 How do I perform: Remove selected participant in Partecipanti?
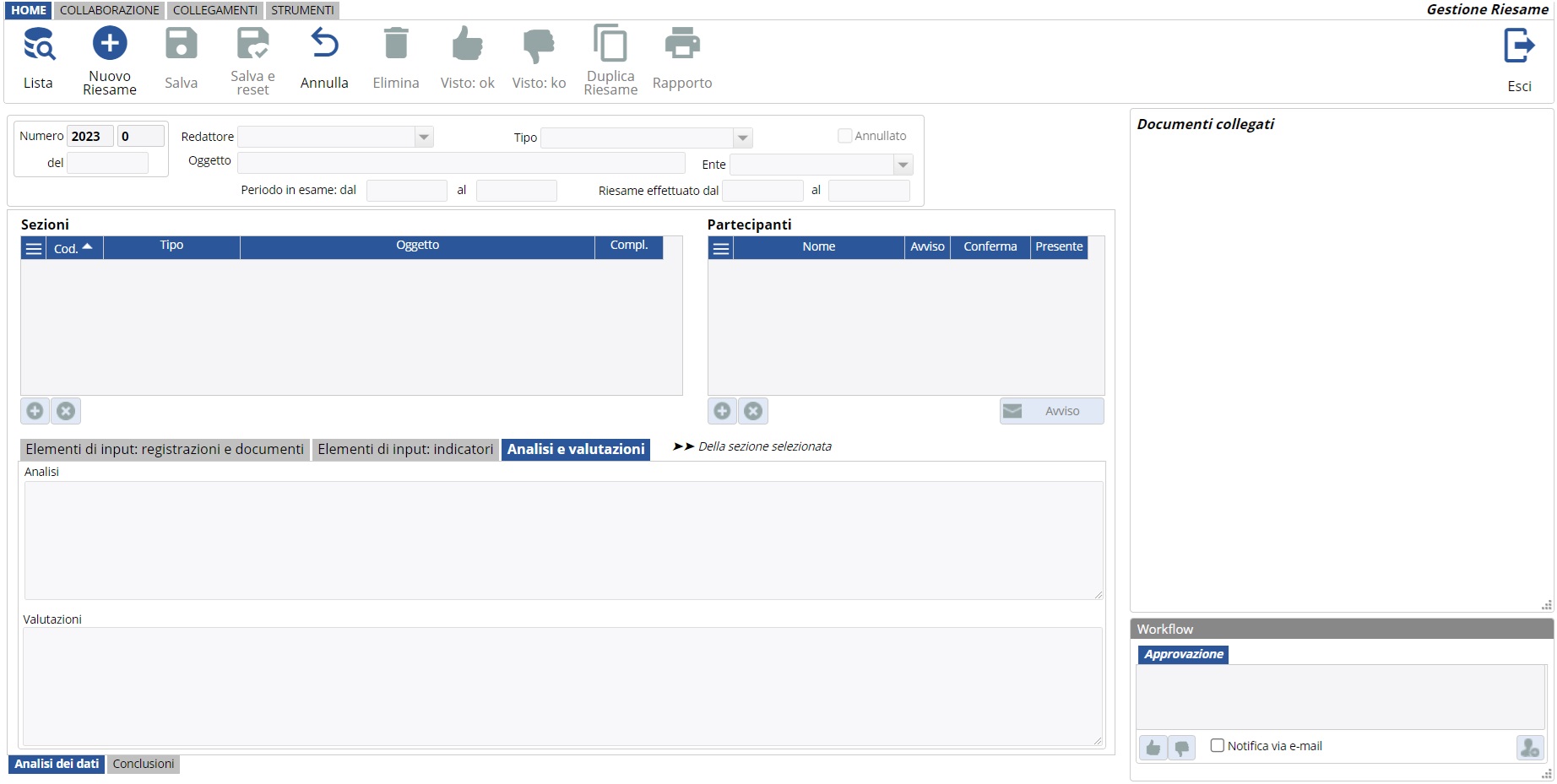pos(753,411)
